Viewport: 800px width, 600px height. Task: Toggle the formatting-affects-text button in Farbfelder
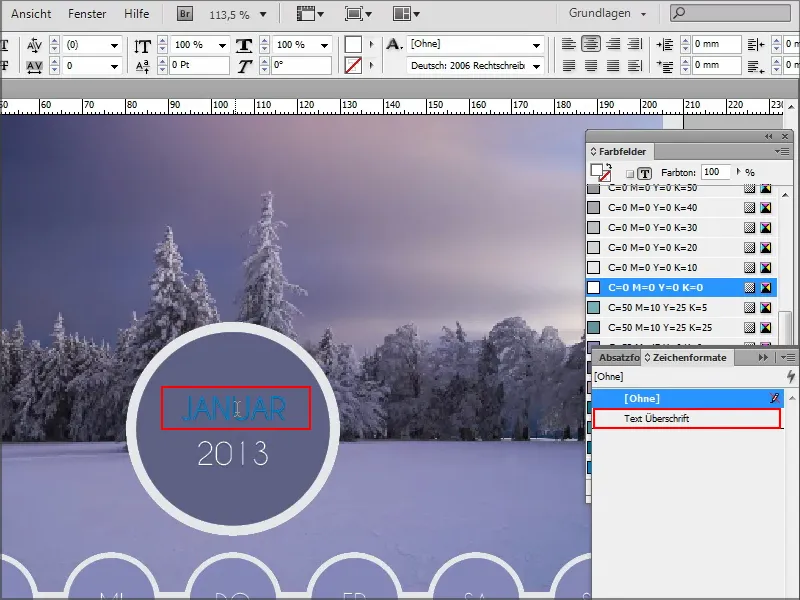[x=644, y=171]
